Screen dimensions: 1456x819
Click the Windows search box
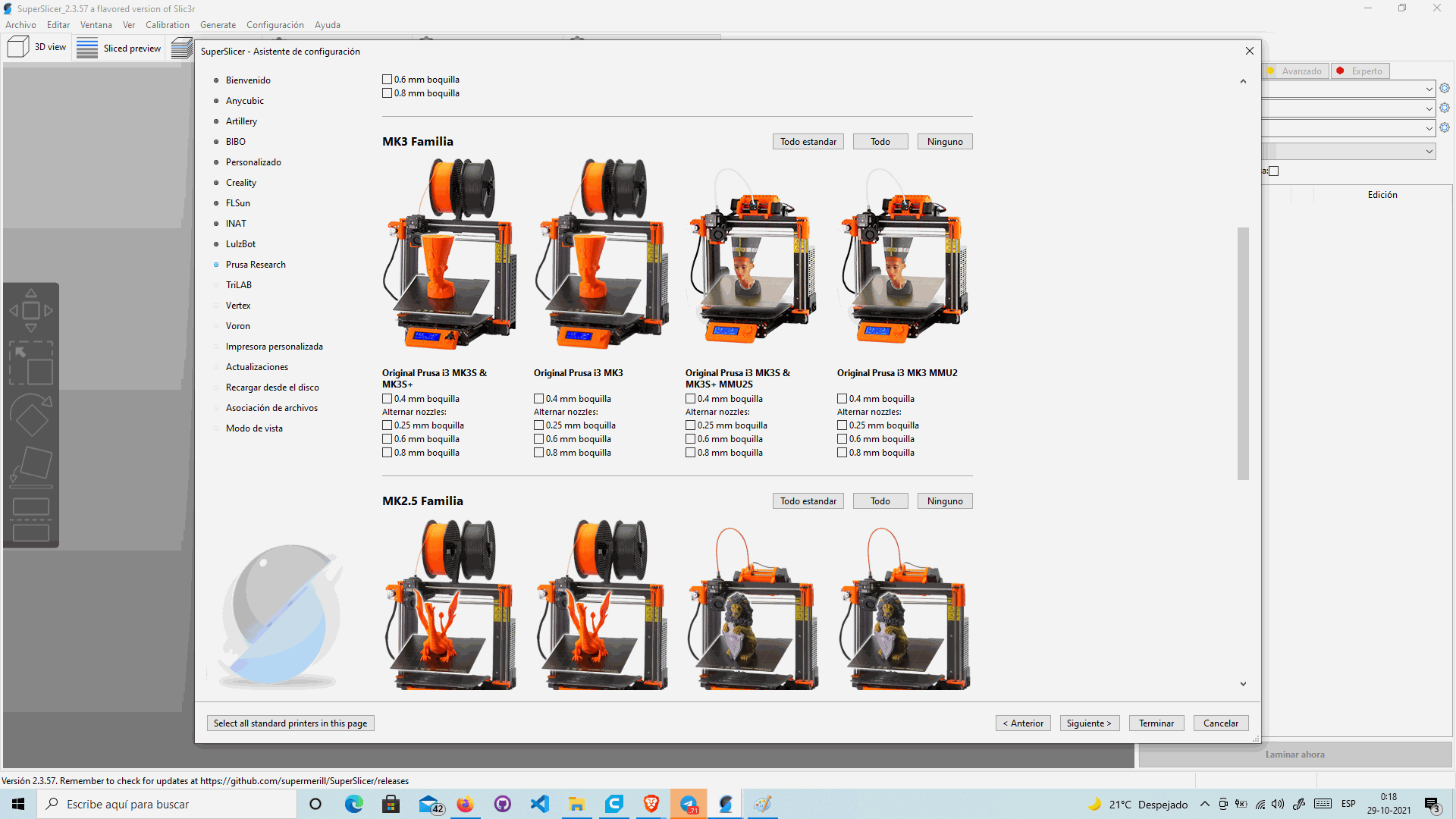(167, 804)
